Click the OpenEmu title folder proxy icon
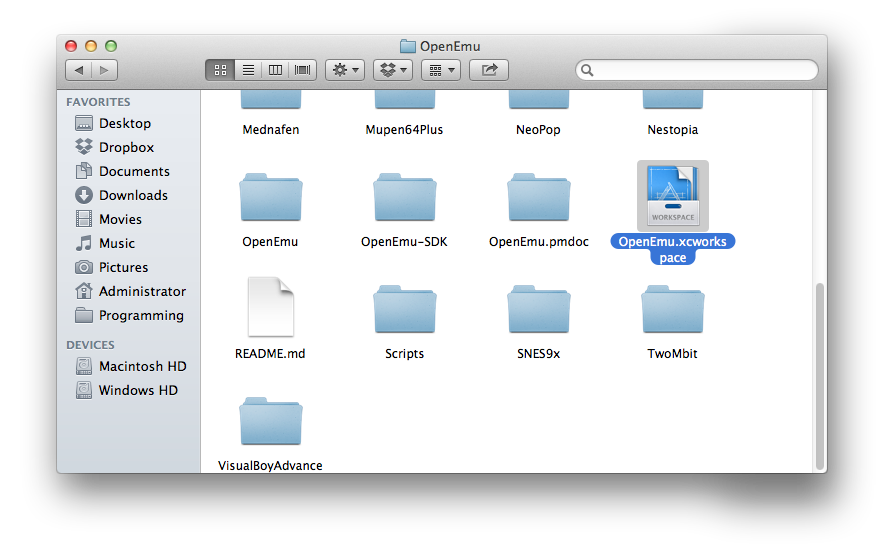The height and width of the screenshot is (552, 884). pyautogui.click(x=408, y=46)
